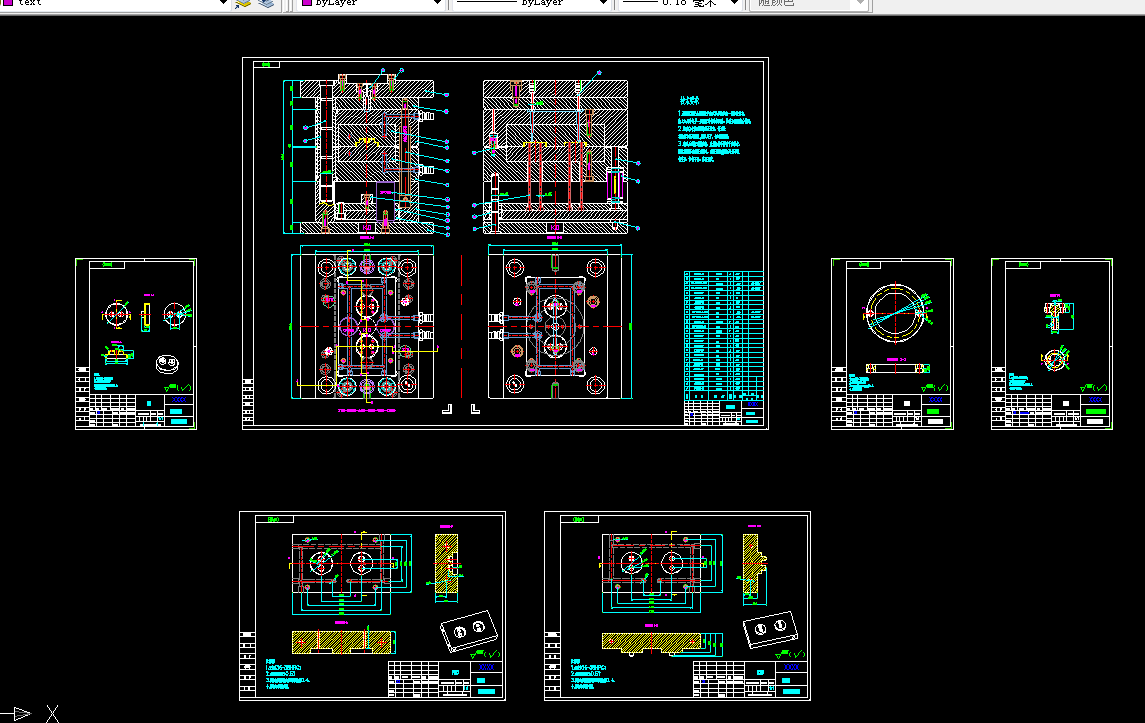Select the upper-left mold section view

click(x=367, y=155)
